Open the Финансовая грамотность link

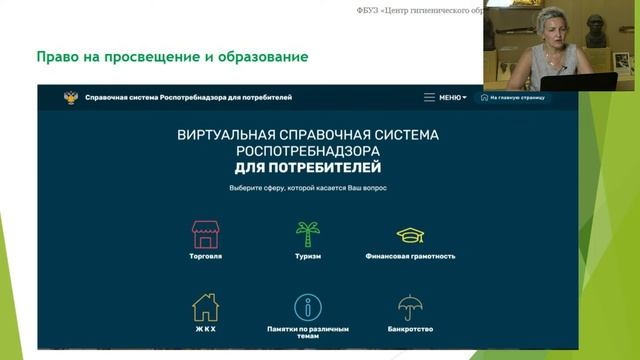410,256
